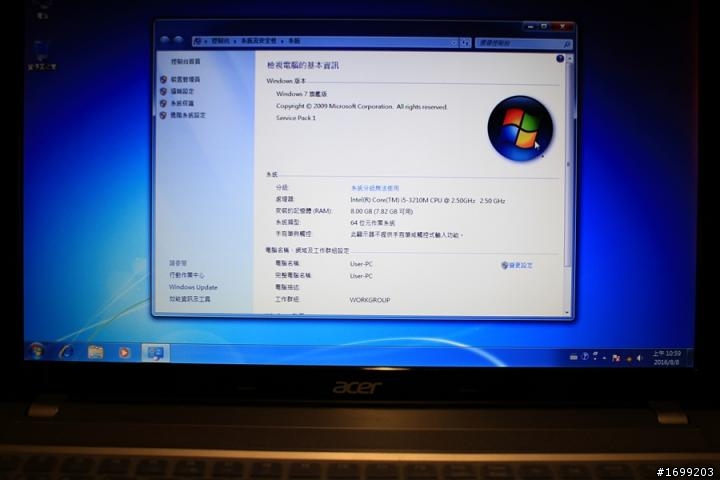Screen dimensions: 720x480
Task: Click the scrollbar down arrow
Action: [568, 313]
